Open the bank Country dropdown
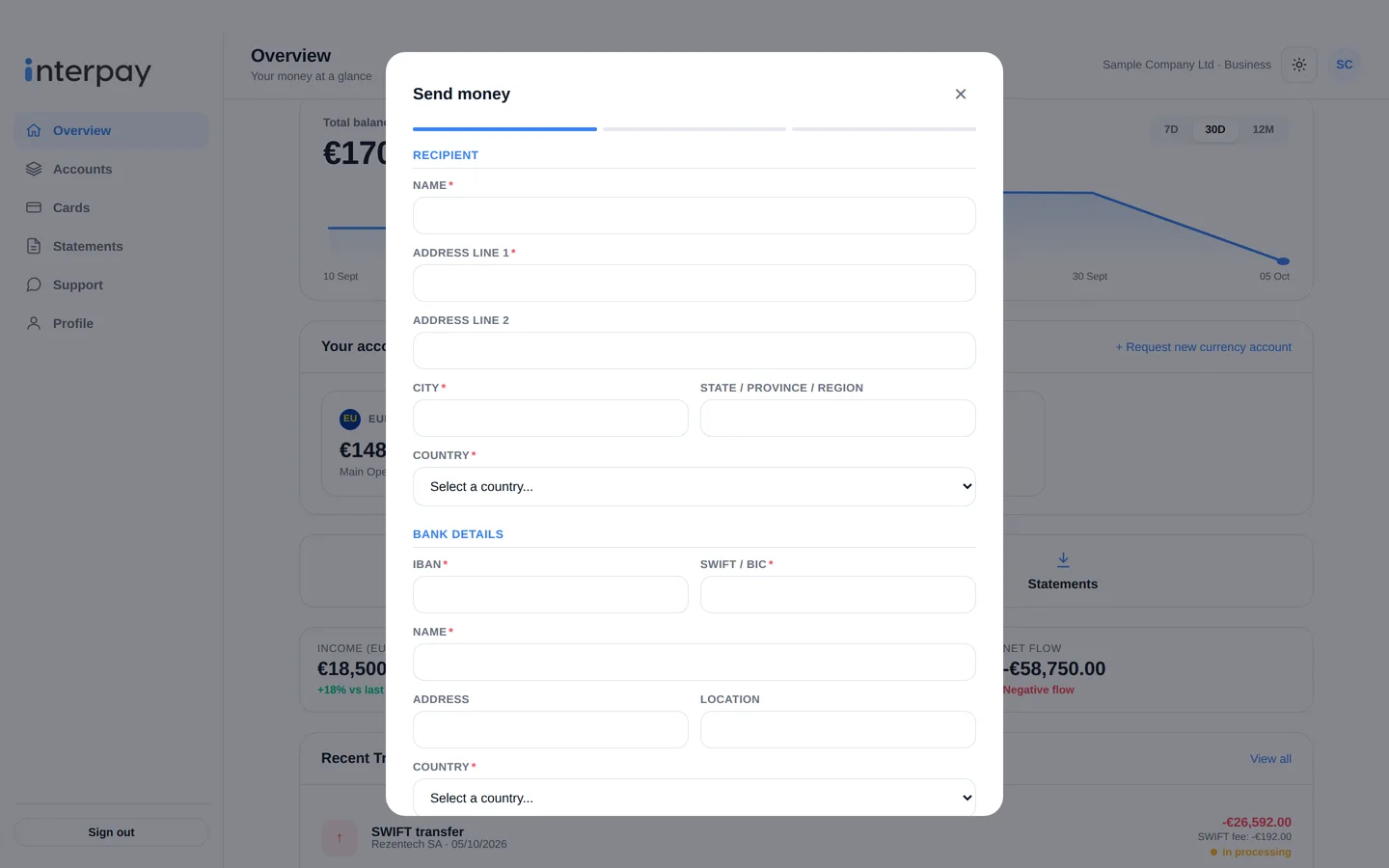Screen dimensions: 1389x868 point(694,798)
